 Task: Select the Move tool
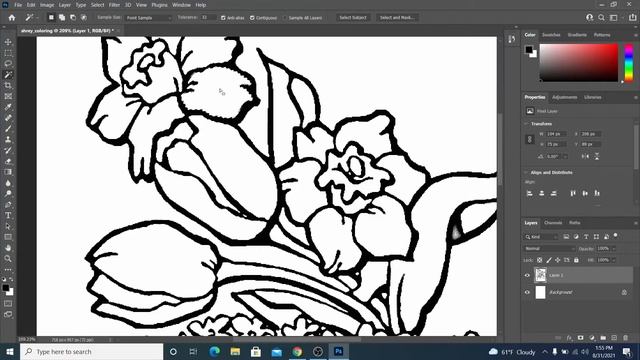coord(8,42)
